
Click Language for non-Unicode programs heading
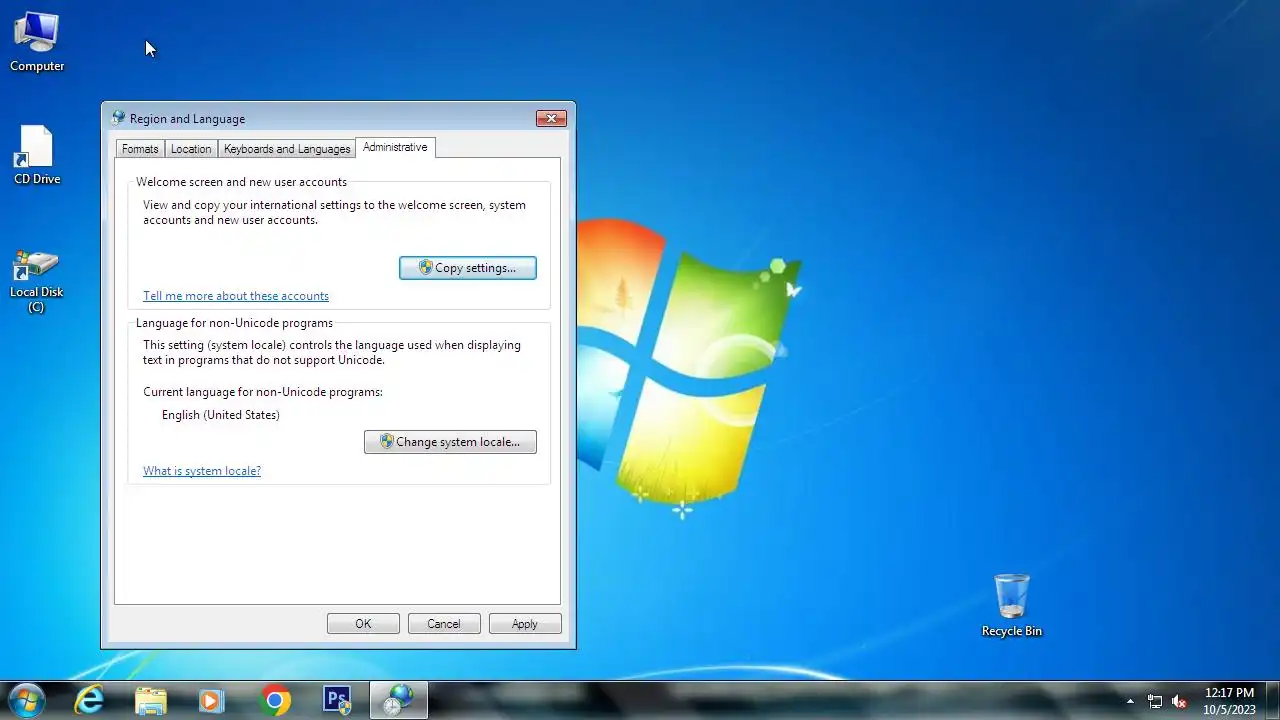234,323
